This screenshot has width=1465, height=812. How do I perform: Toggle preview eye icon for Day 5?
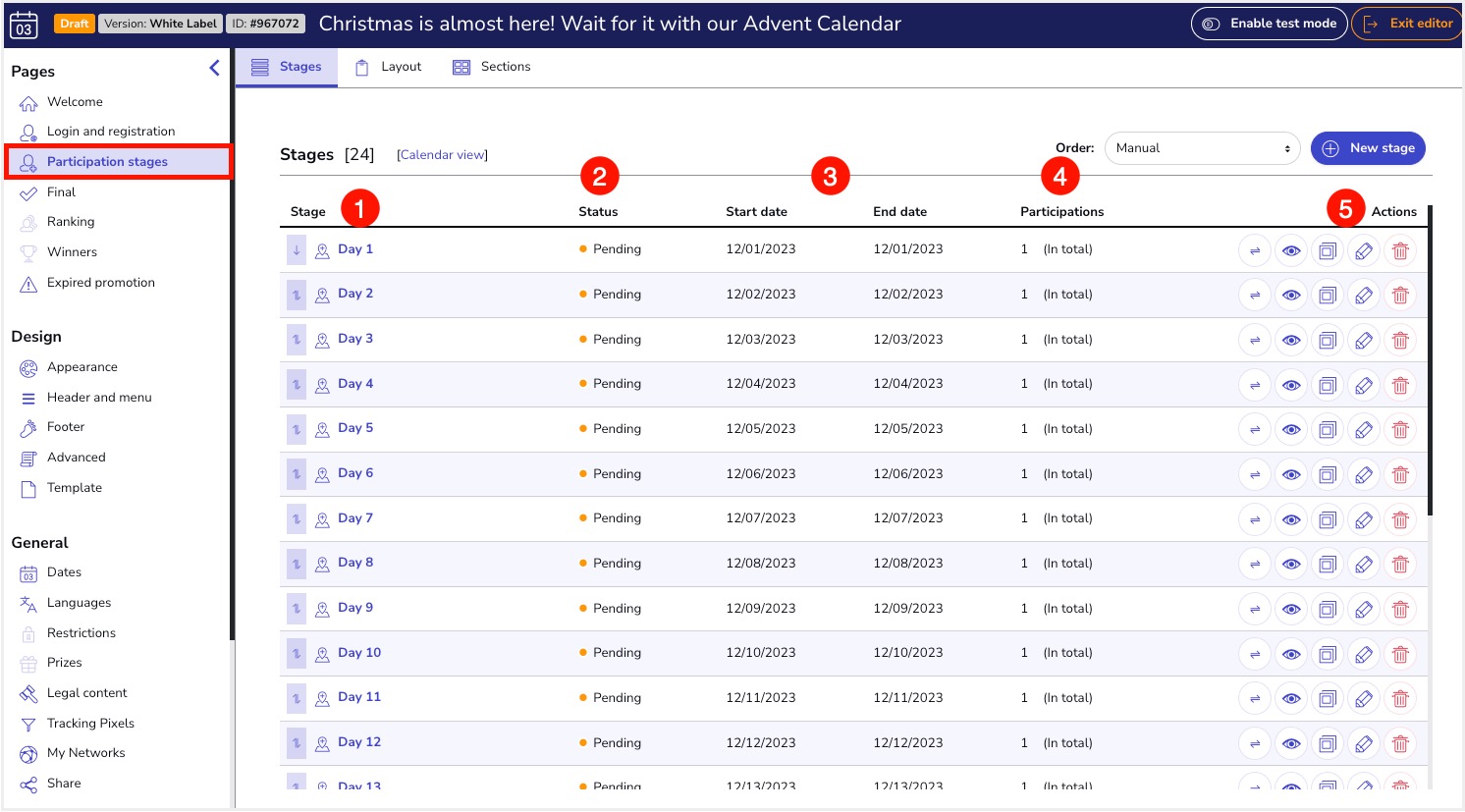pyautogui.click(x=1291, y=429)
